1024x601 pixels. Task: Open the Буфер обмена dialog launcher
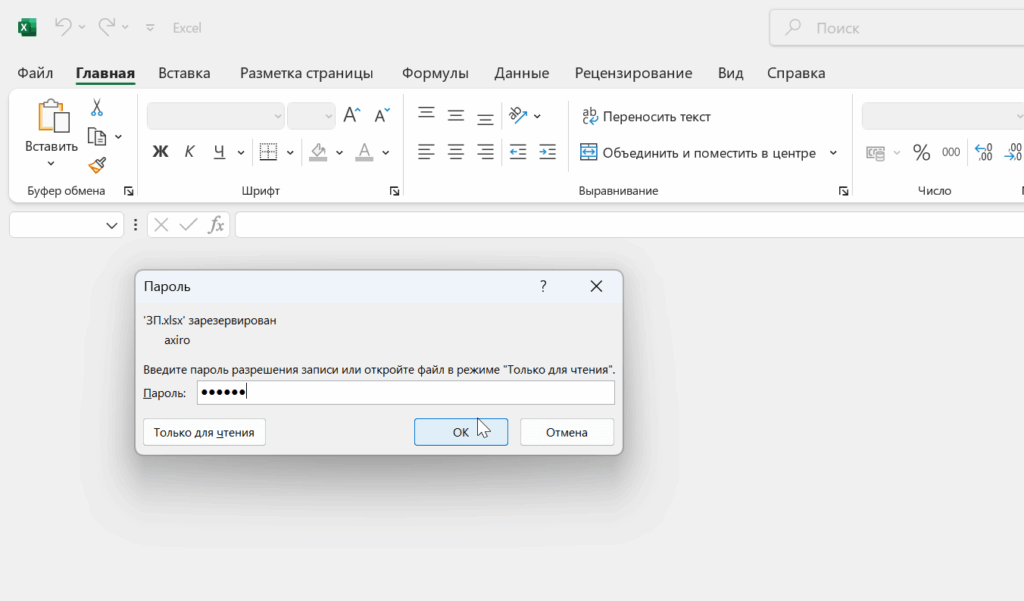tap(129, 191)
